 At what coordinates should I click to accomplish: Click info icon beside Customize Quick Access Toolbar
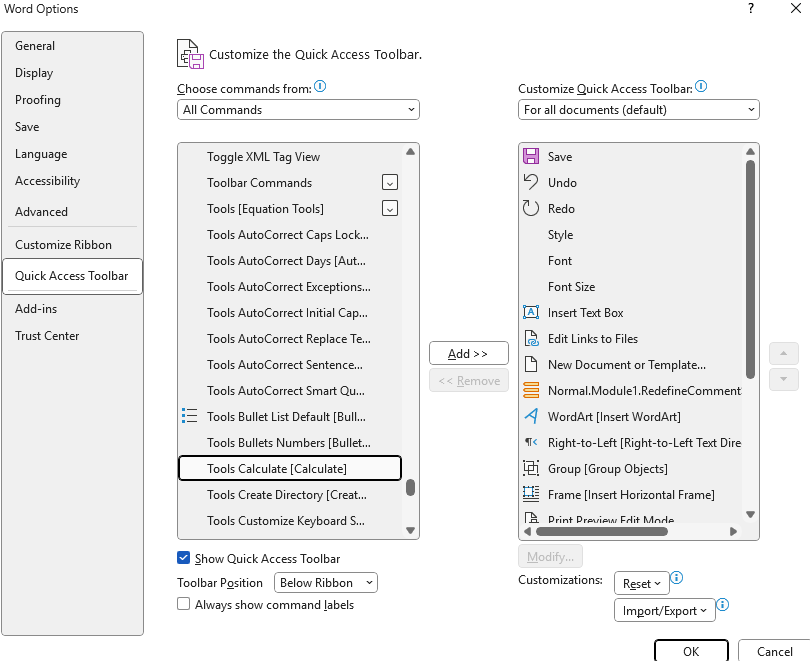click(x=701, y=86)
